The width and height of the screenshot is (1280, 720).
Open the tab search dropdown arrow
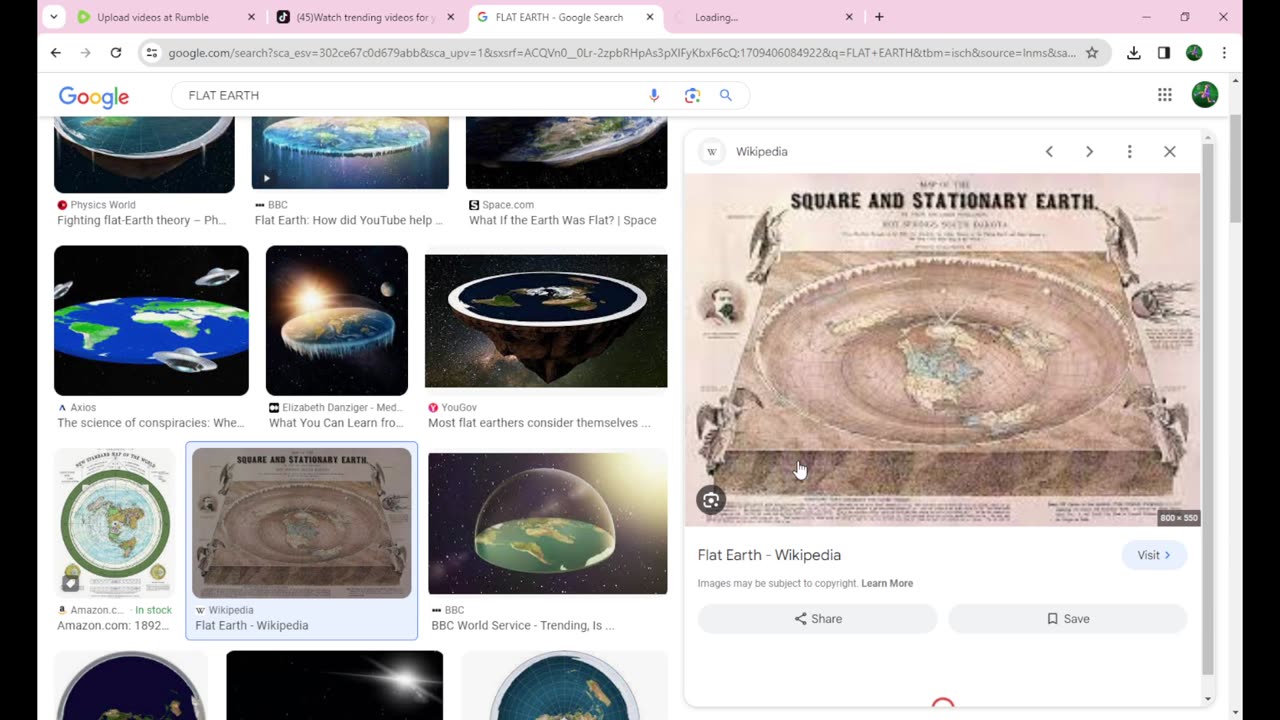coord(54,17)
